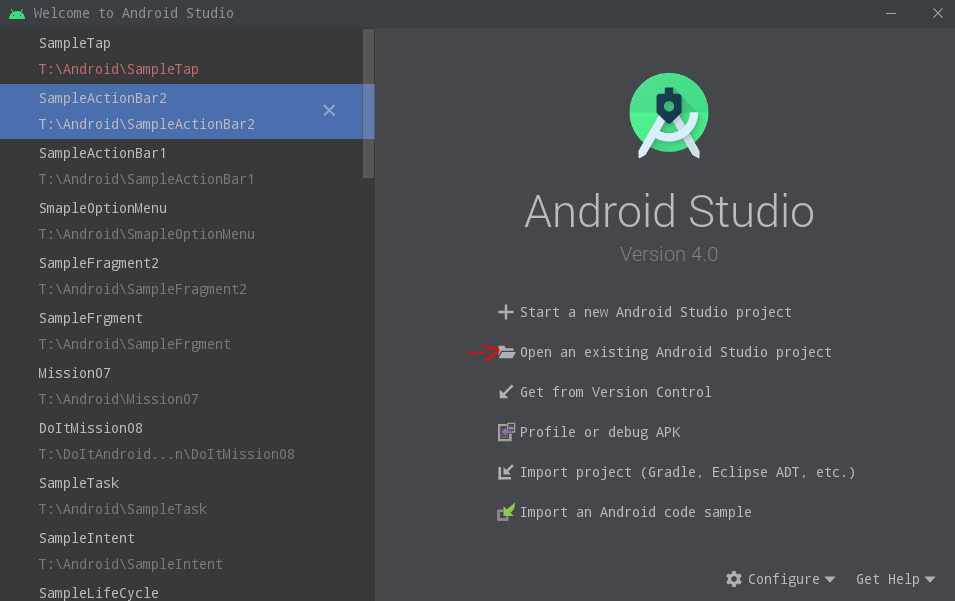Viewport: 955px width, 601px height.
Task: Open recent project SampleTap
Action: click(75, 43)
